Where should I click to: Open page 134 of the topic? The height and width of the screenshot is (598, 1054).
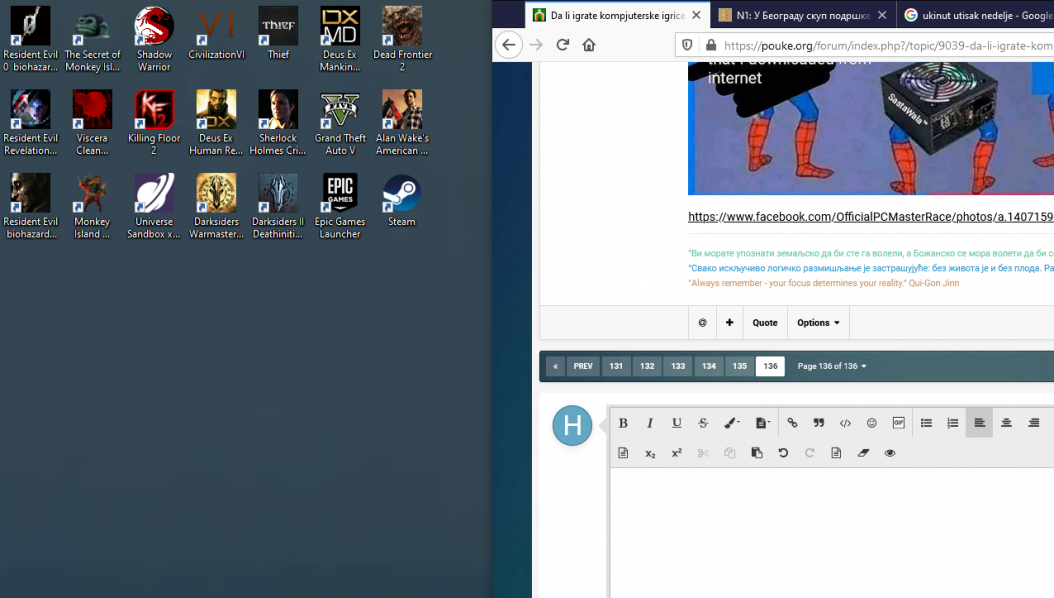708,366
